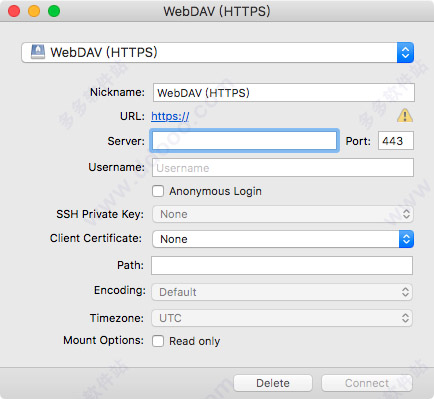Click the Connect button
Viewport: 434px width, 399px height.
click(x=367, y=383)
